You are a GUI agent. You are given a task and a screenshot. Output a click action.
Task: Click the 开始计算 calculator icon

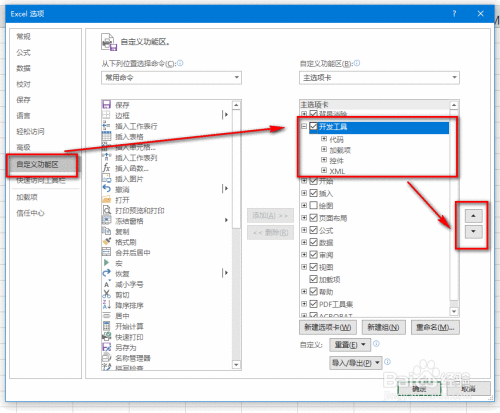(106, 326)
